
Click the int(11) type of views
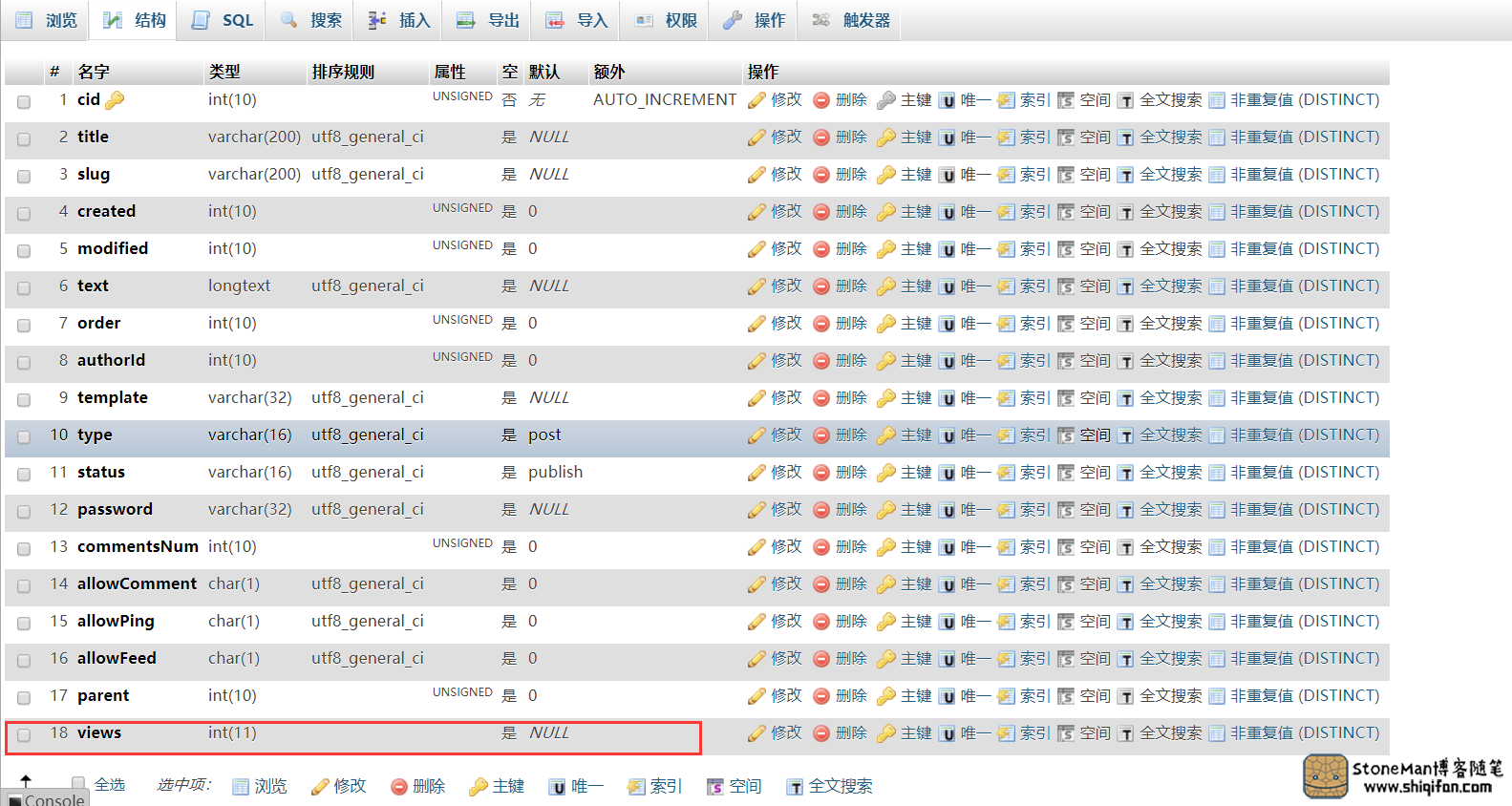(232, 732)
